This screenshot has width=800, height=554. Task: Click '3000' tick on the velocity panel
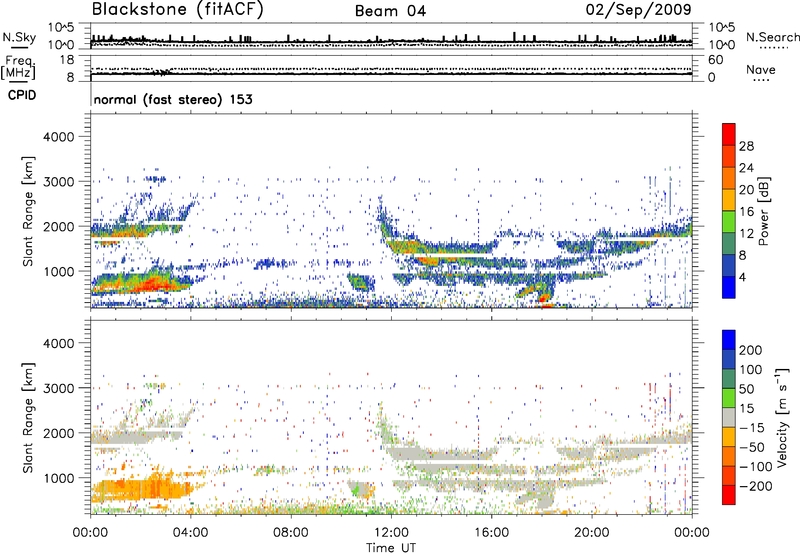[x=58, y=388]
